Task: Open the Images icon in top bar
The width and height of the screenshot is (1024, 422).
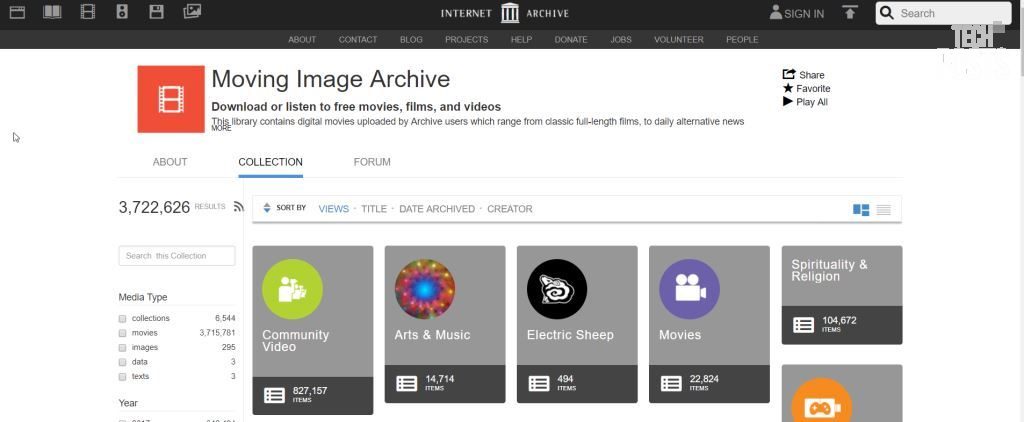Action: (192, 12)
